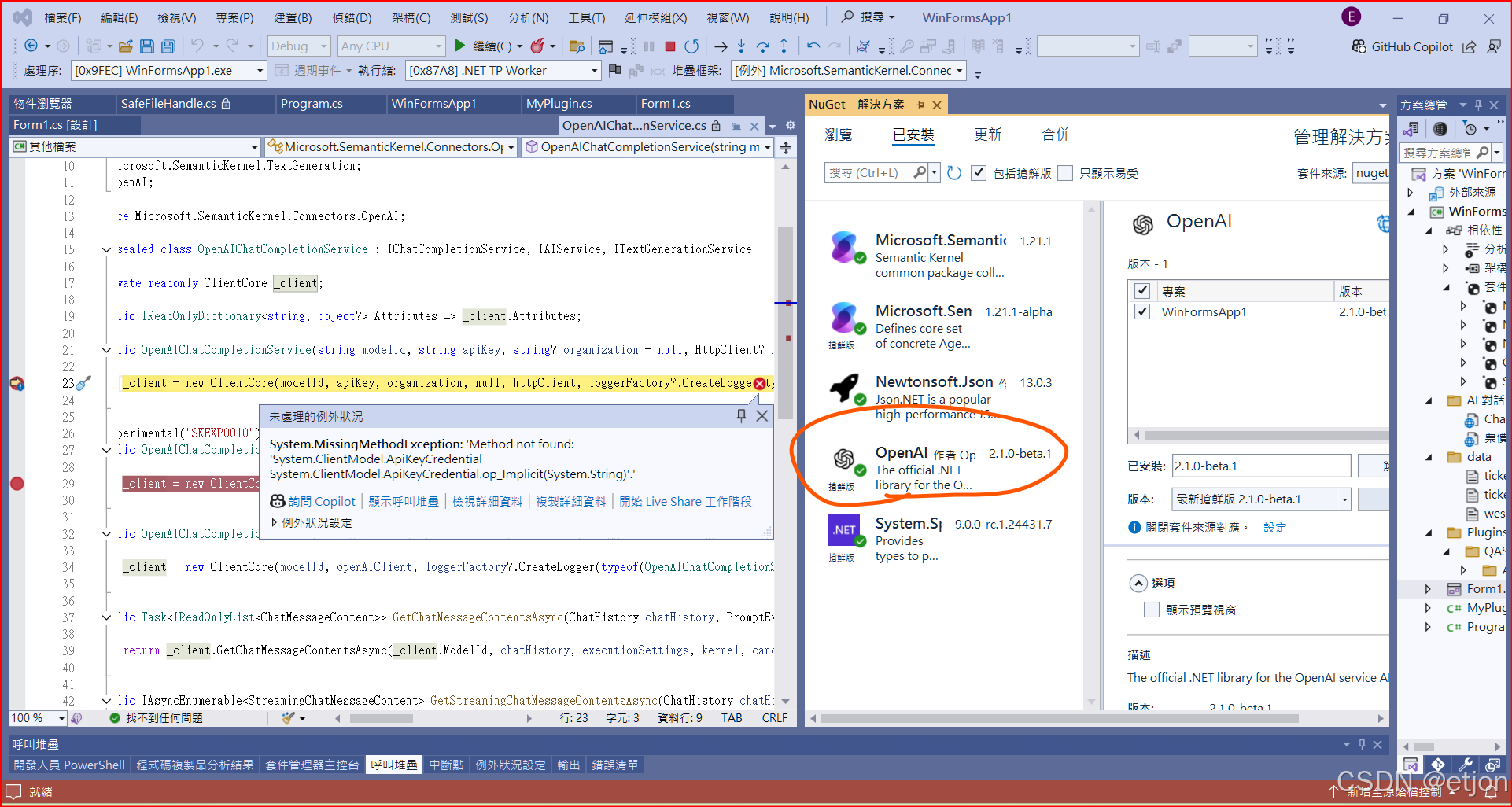1512x807 pixels.
Task: Click the 設定 link in the NuGet details
Action: [1275, 528]
